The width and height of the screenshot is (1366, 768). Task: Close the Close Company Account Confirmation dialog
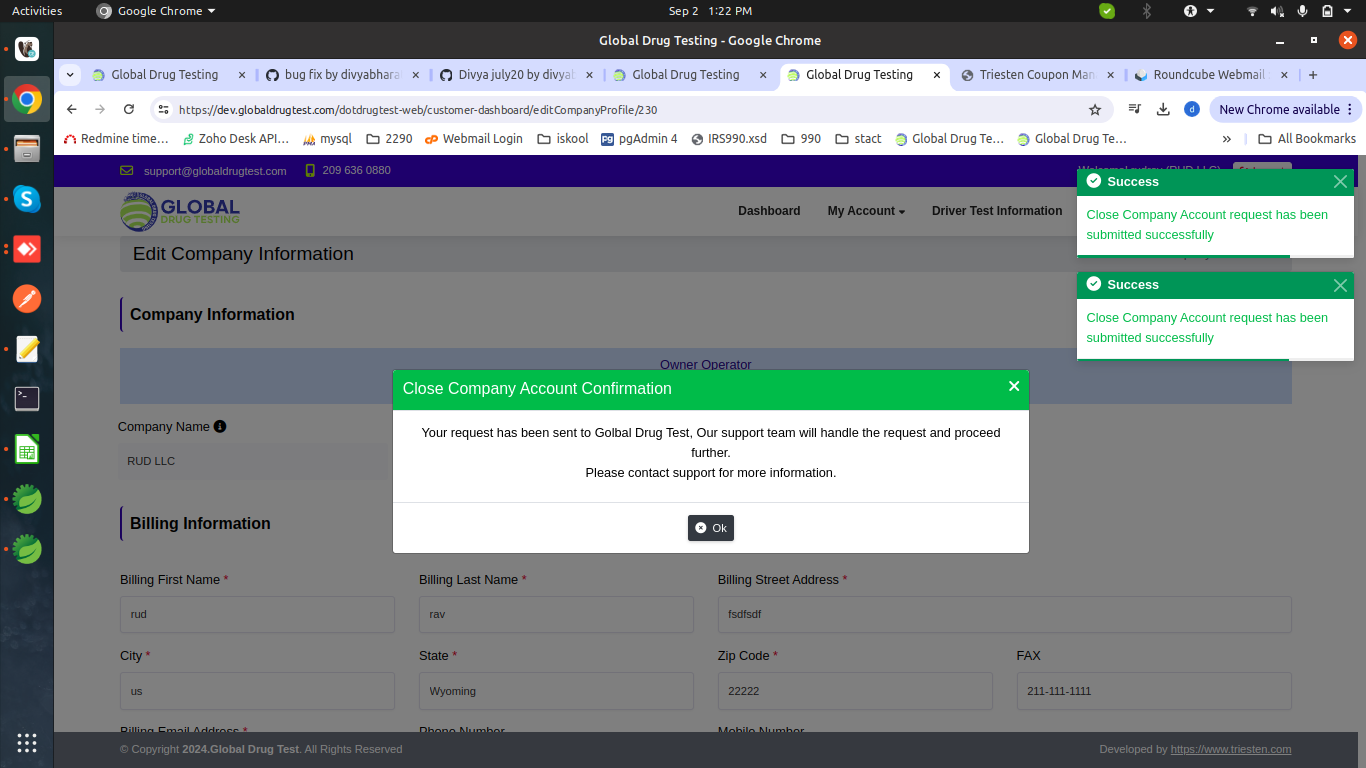pos(1013,386)
